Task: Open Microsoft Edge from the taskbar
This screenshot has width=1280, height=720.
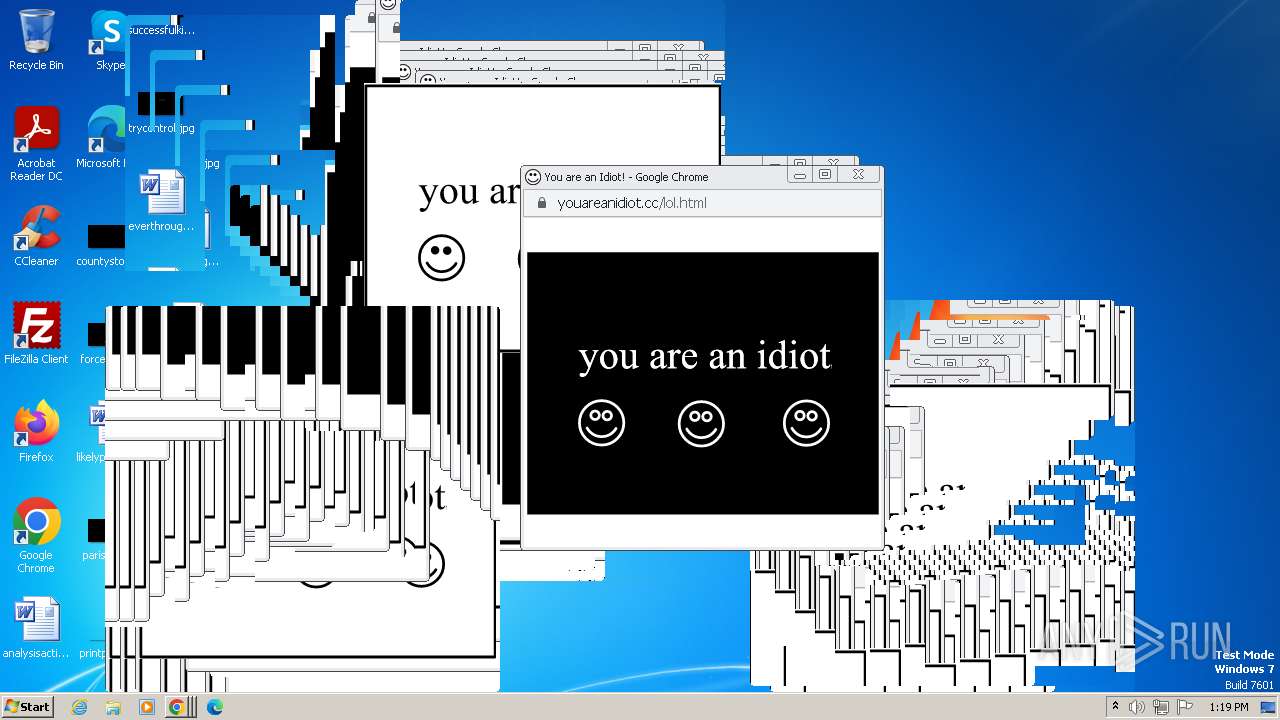Action: point(214,707)
